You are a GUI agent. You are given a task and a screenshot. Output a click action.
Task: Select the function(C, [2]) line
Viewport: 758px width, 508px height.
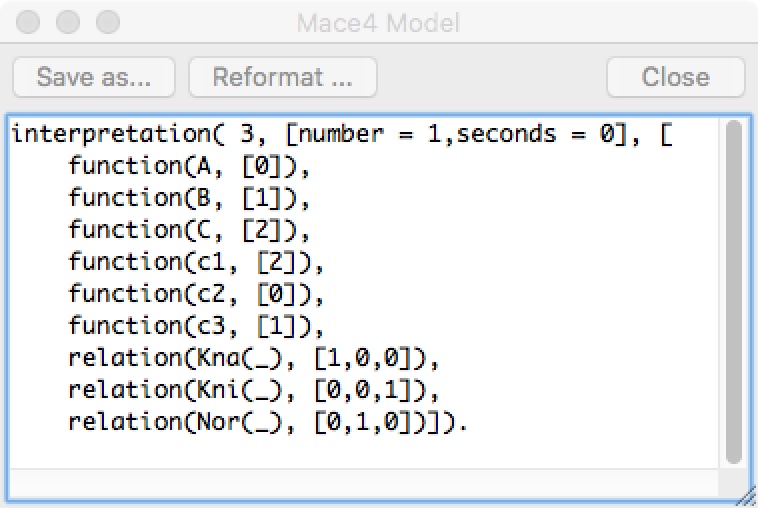tap(190, 230)
